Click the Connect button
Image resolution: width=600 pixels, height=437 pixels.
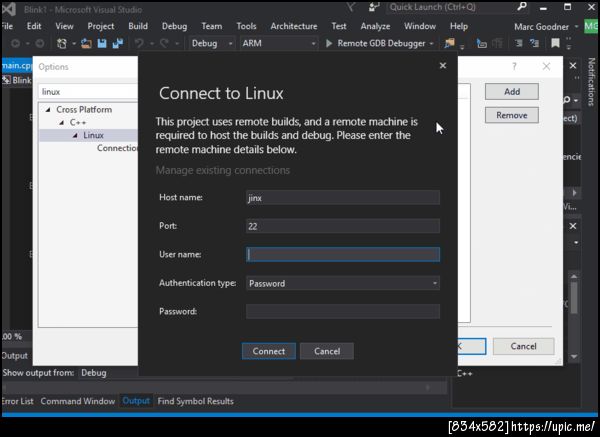point(269,351)
